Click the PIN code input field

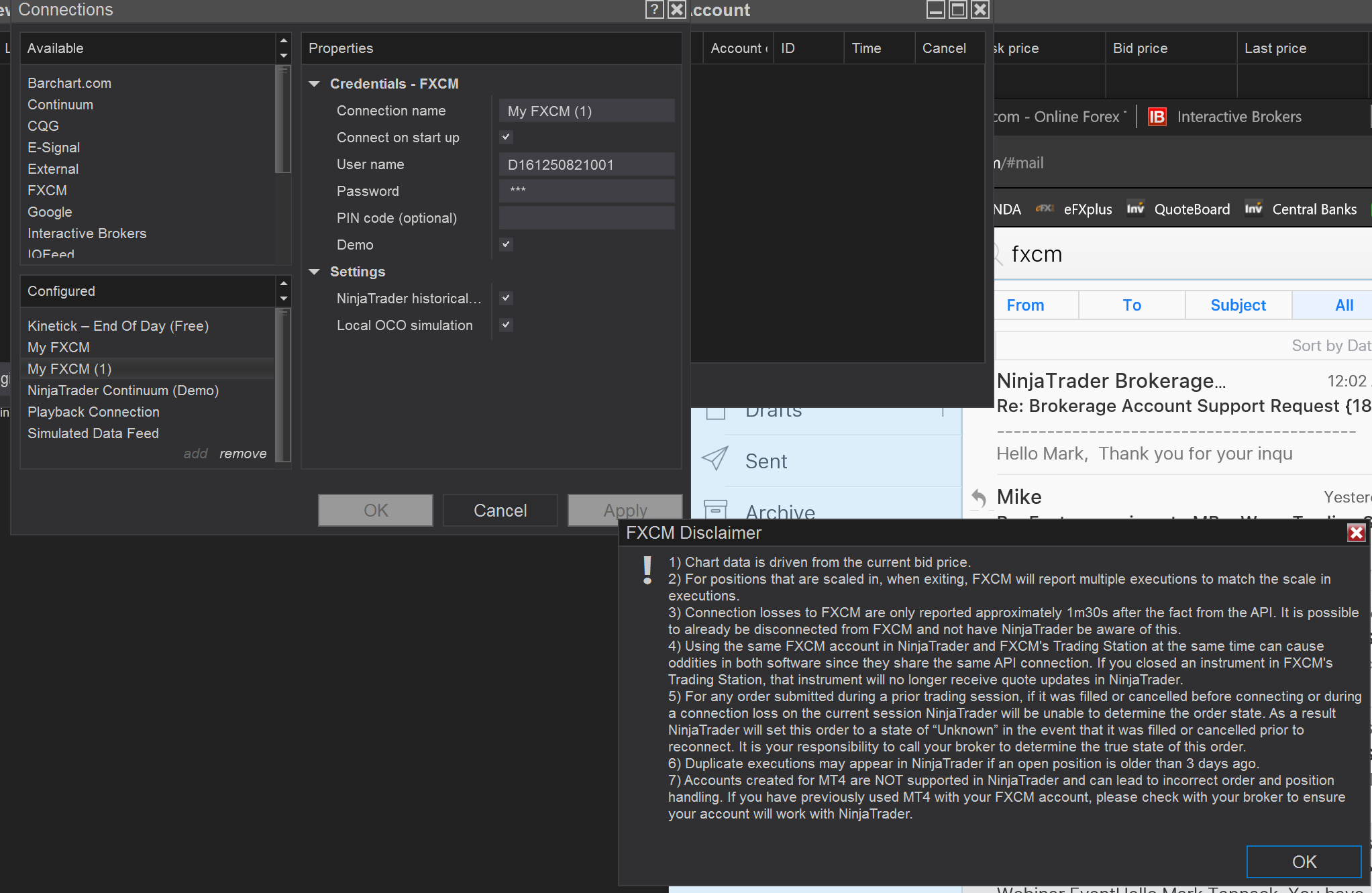click(x=587, y=218)
